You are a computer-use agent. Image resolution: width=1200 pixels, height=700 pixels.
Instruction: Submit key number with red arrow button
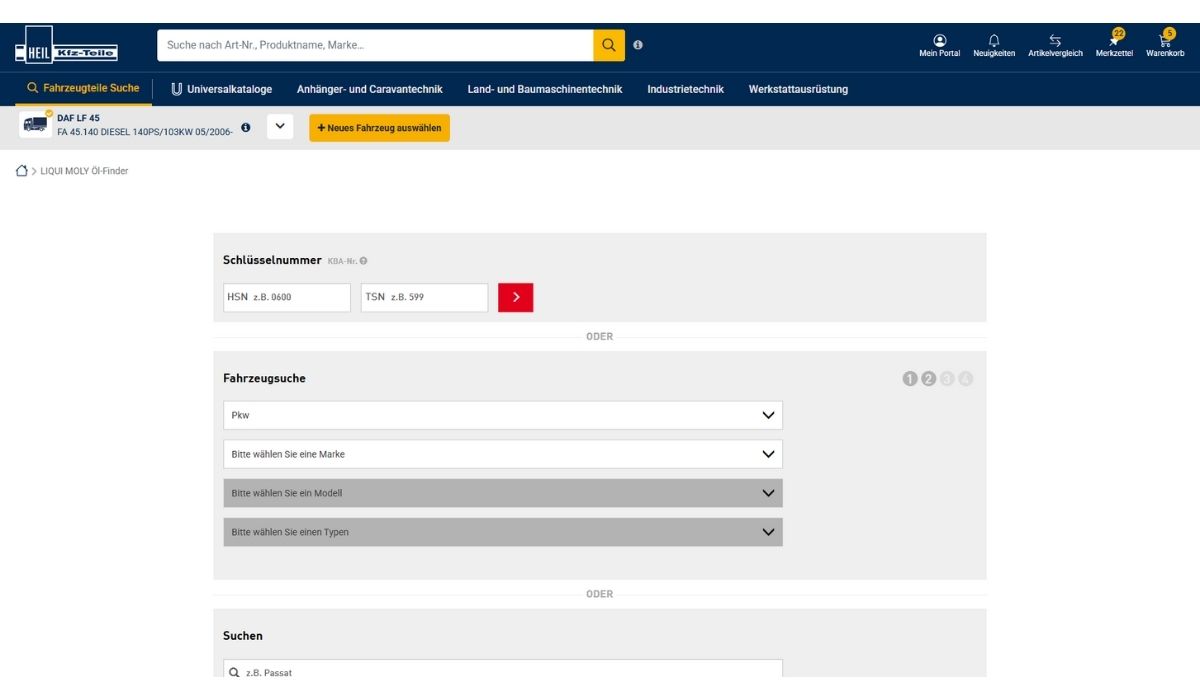(515, 297)
